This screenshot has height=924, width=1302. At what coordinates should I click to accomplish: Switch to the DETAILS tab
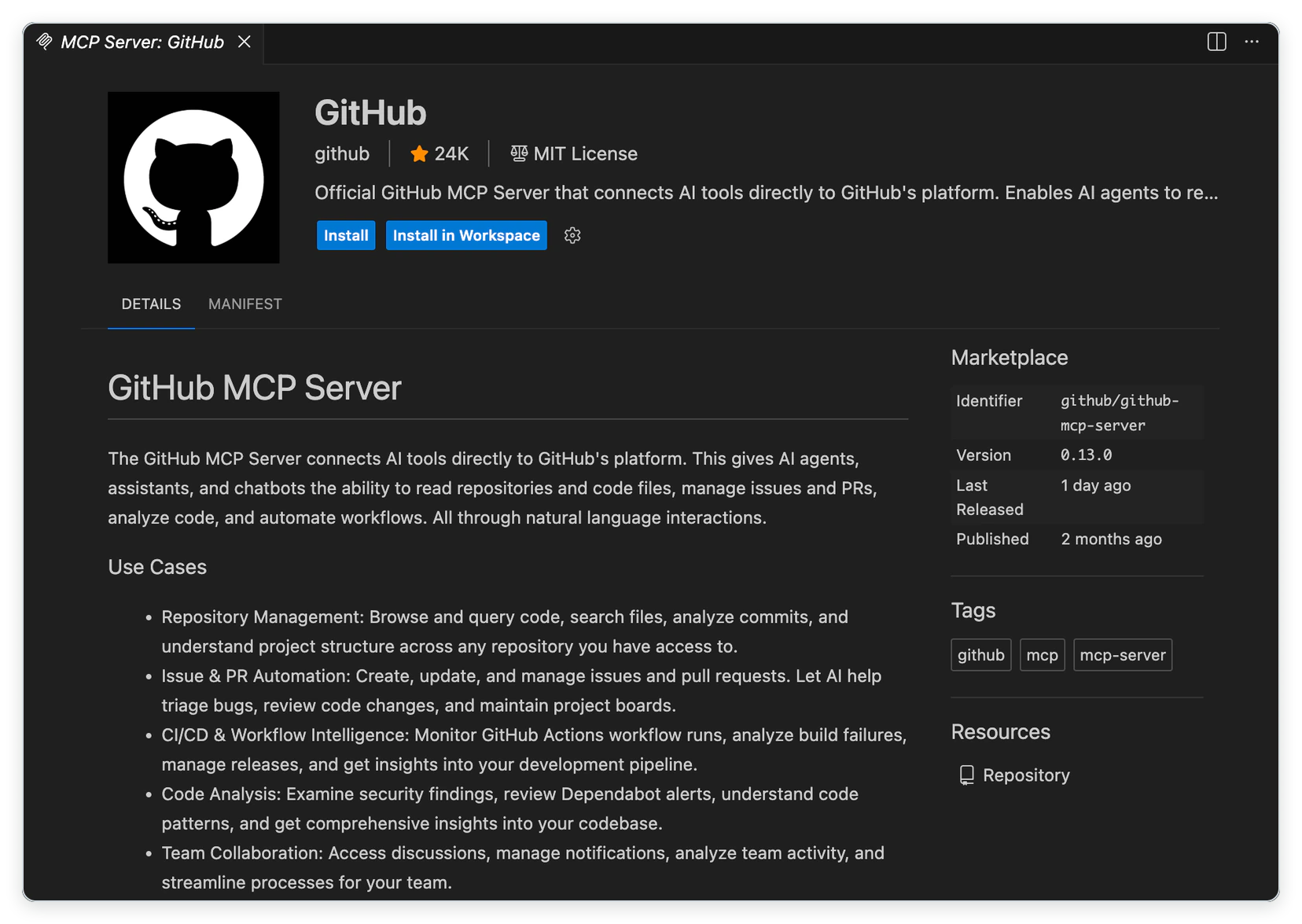[151, 304]
